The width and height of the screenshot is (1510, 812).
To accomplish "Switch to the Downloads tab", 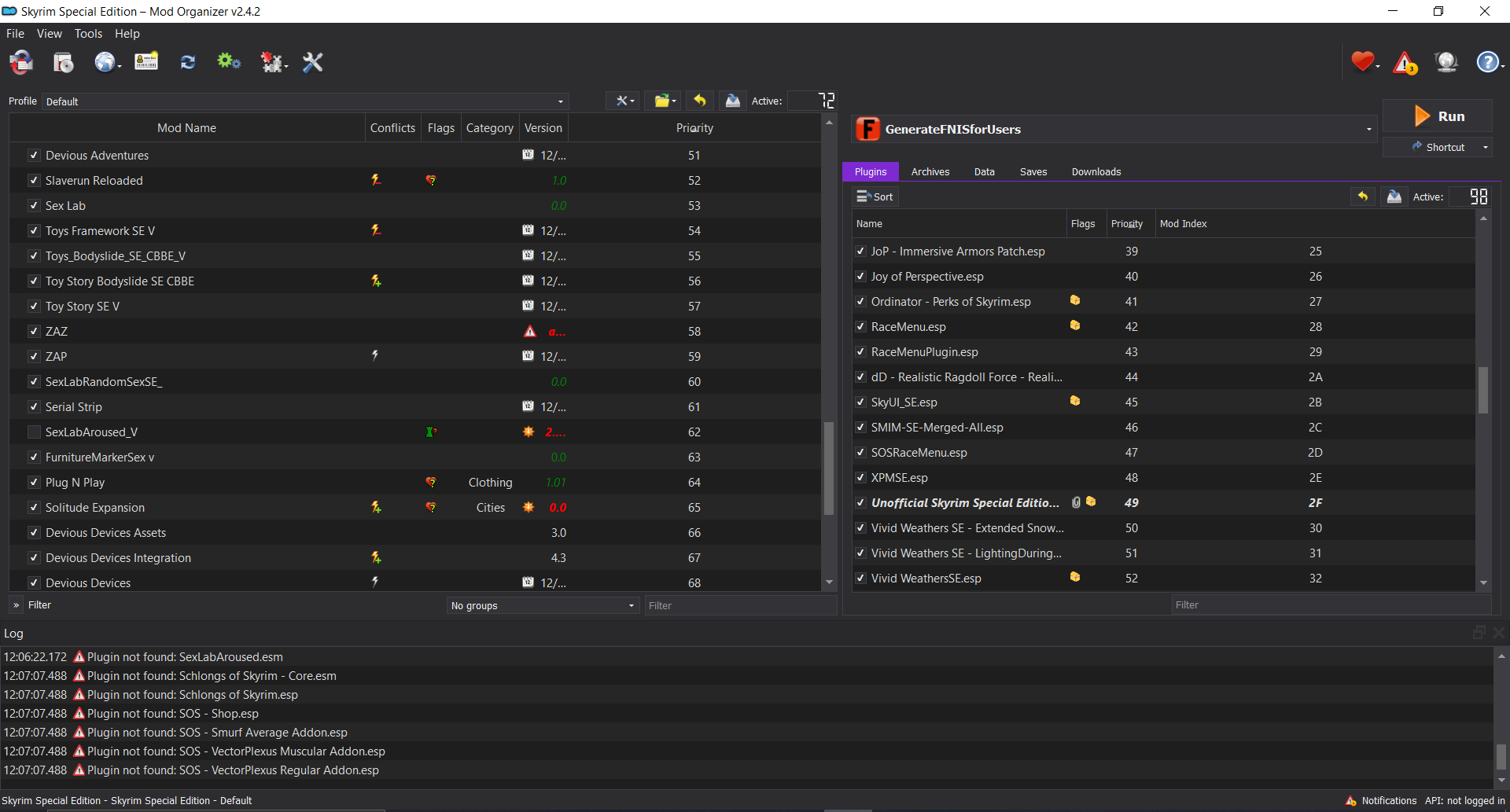I will 1096,171.
